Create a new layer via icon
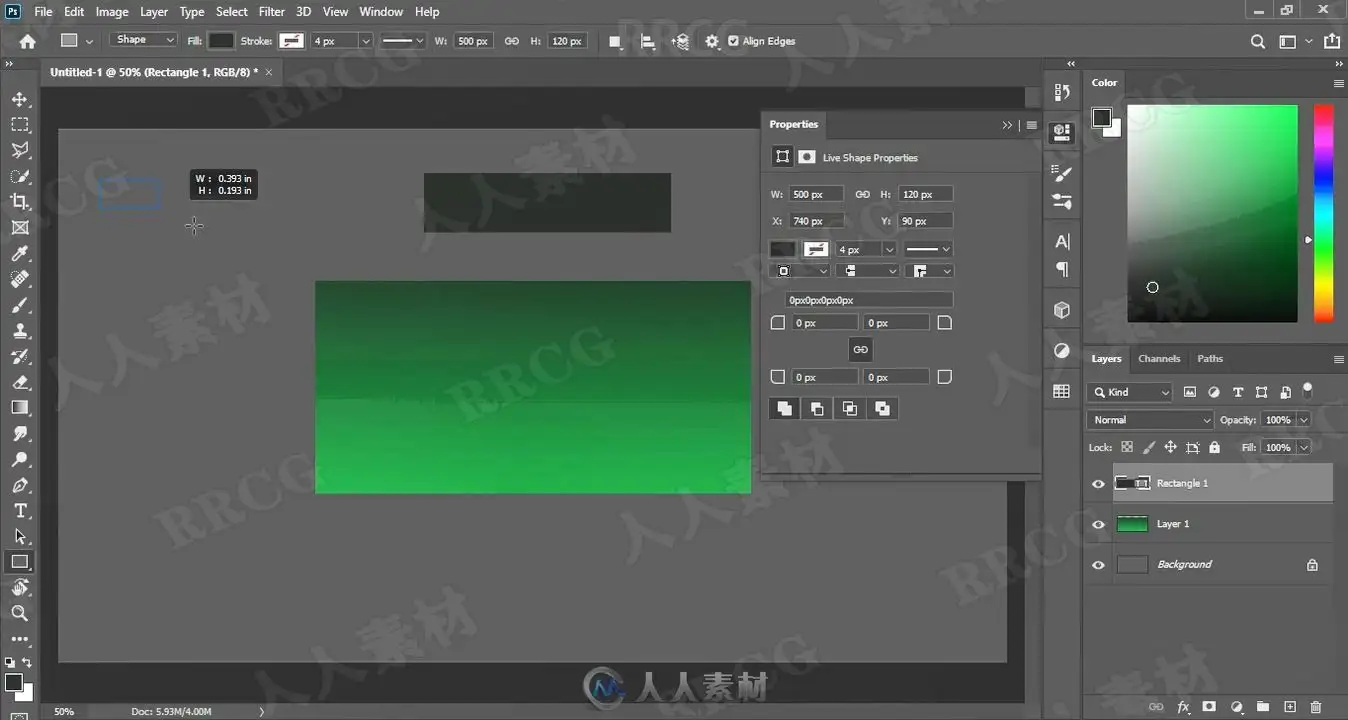This screenshot has width=1348, height=720. 1290,707
